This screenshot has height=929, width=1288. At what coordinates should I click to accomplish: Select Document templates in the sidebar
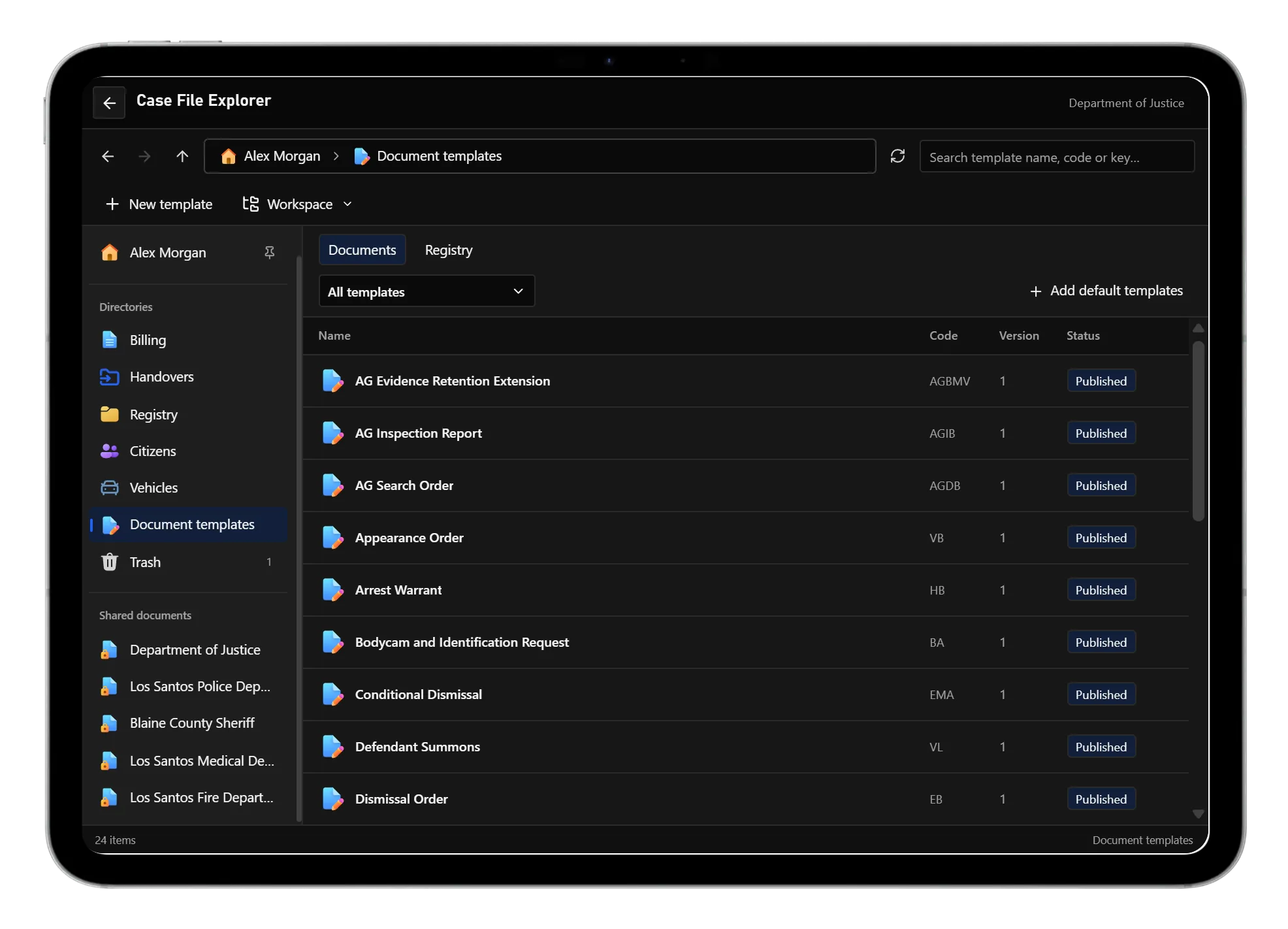pyautogui.click(x=188, y=524)
